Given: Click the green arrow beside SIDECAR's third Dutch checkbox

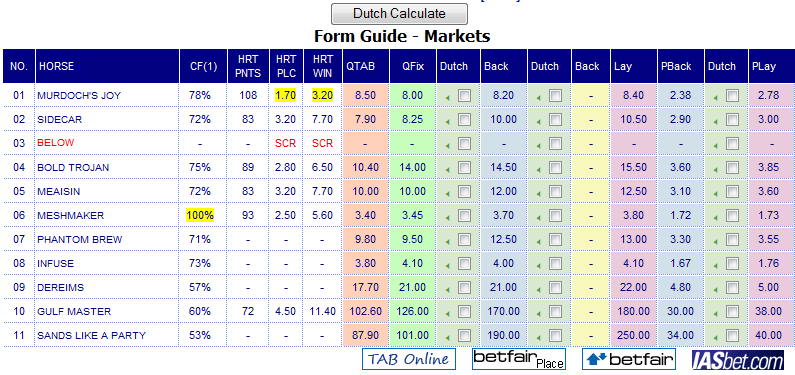Looking at the screenshot, I should [716, 120].
